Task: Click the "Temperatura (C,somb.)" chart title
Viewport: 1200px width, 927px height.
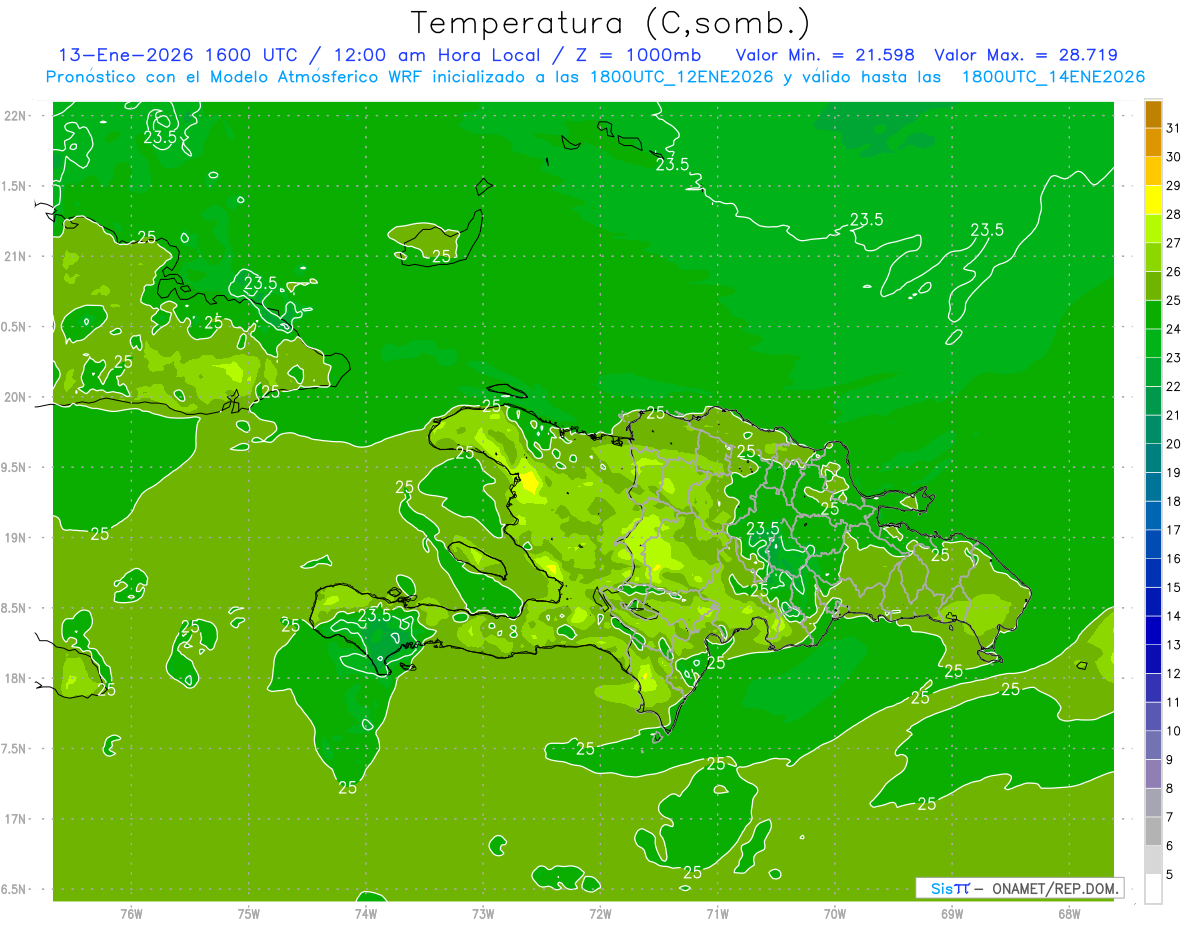Action: (611, 23)
